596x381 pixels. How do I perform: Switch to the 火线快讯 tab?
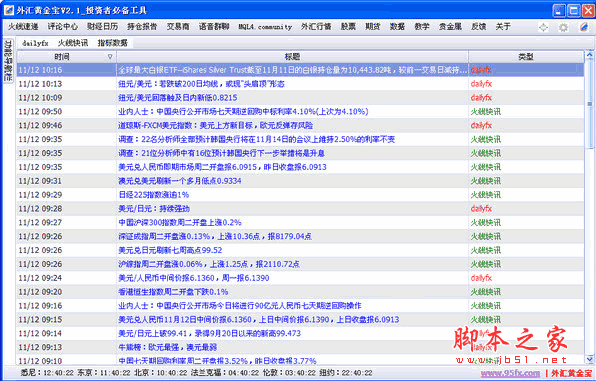73,43
